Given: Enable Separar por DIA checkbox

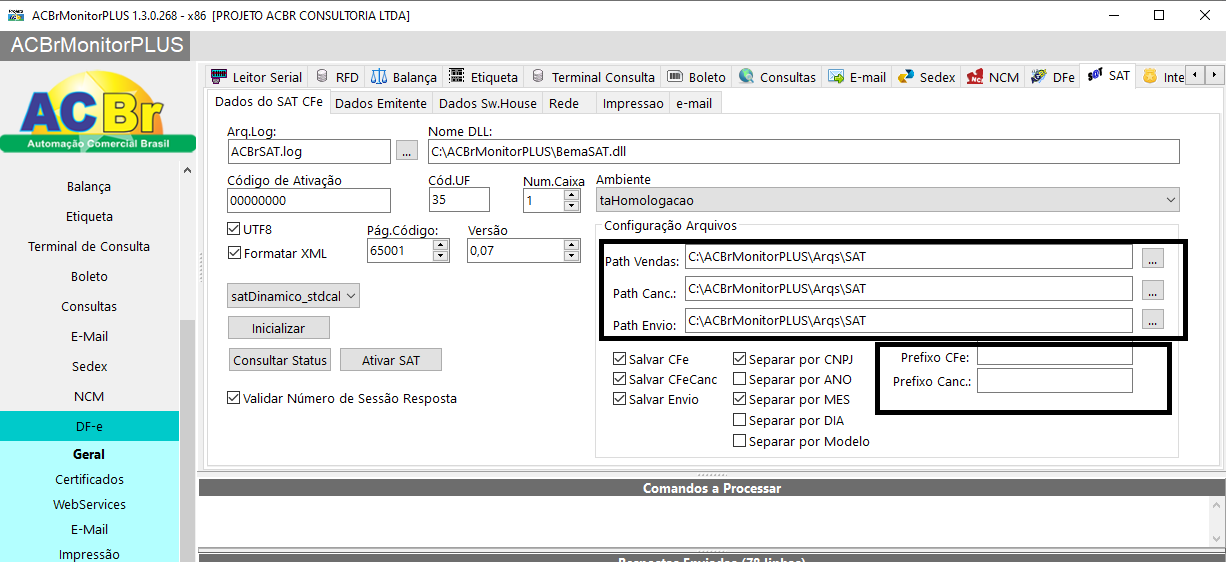Looking at the screenshot, I should (x=739, y=421).
